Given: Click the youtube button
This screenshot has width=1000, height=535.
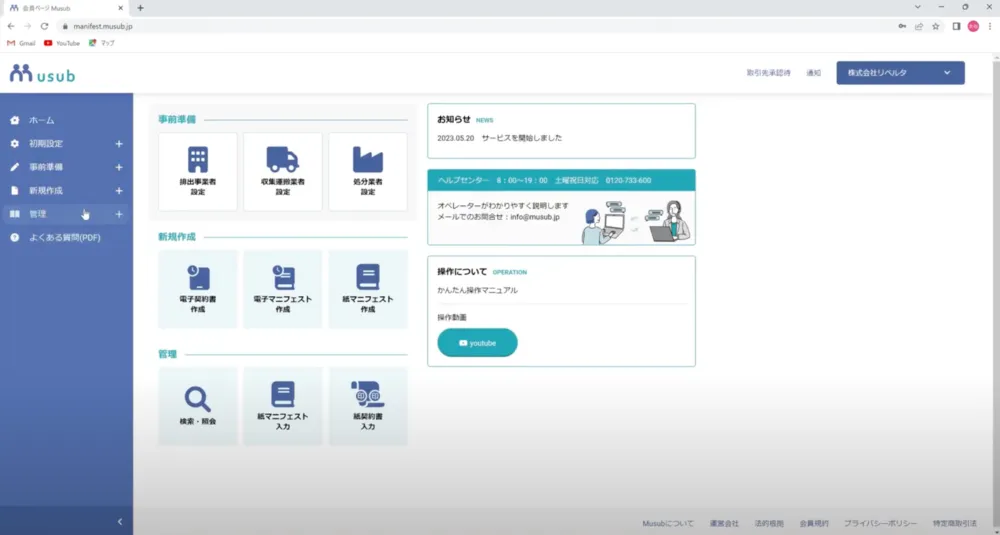Looking at the screenshot, I should 477,343.
